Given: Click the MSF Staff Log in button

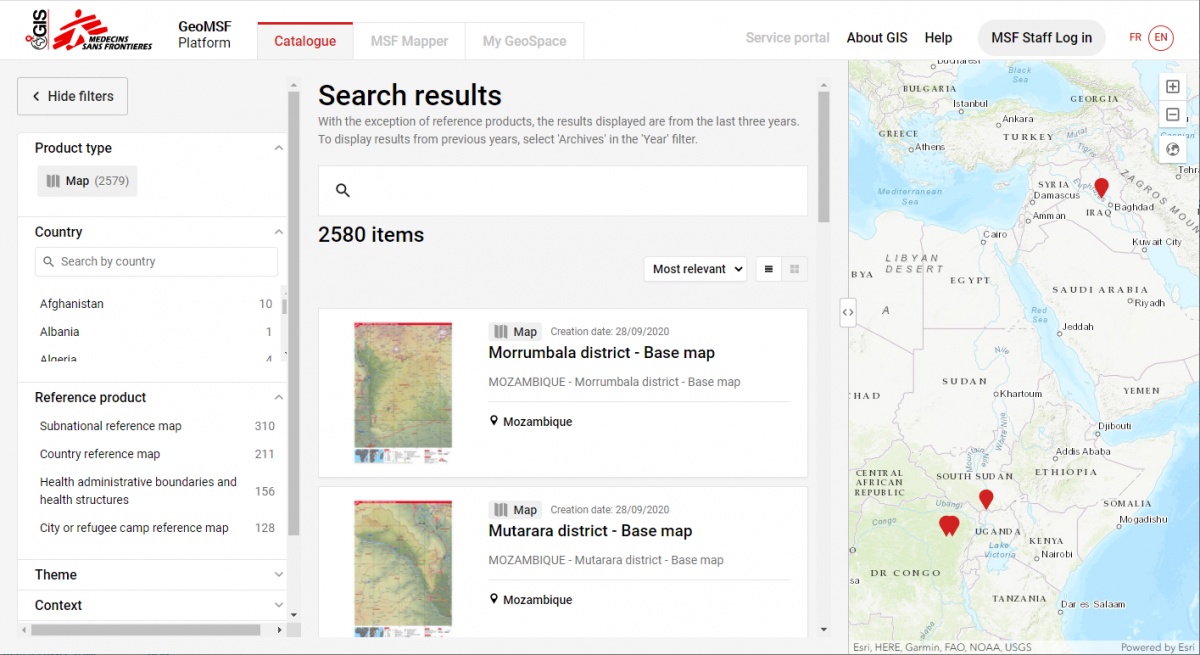Looking at the screenshot, I should pos(1041,38).
